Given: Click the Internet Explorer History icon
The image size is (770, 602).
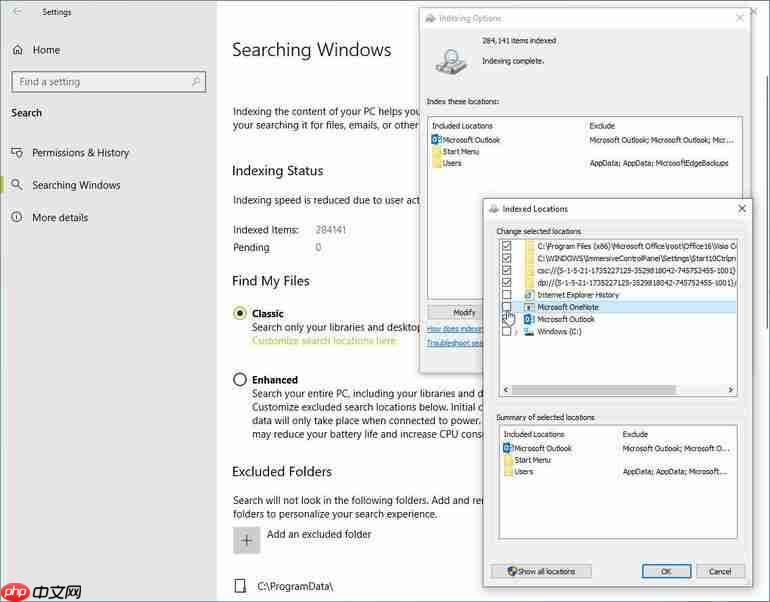Looking at the screenshot, I should click(529, 295).
